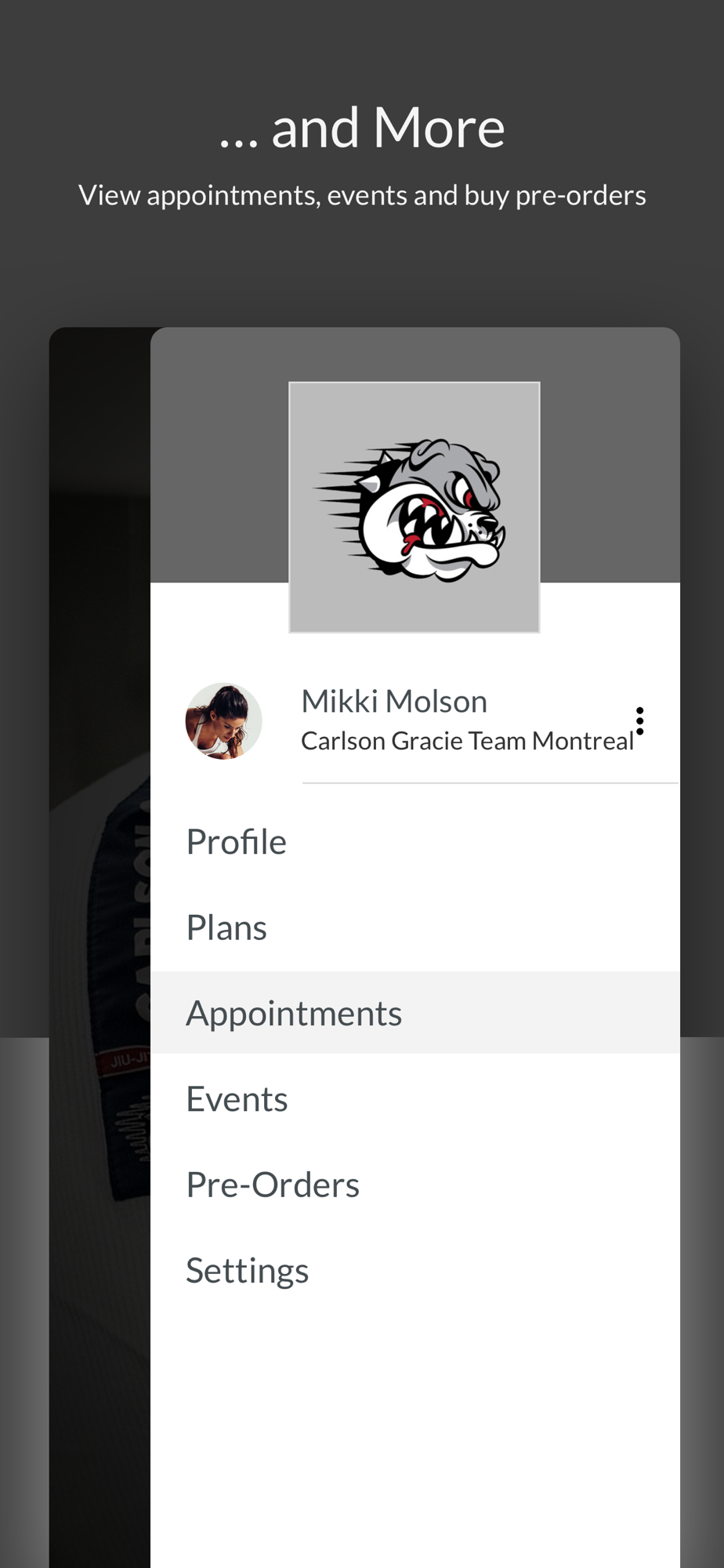
Task: Open the Plans menu item
Action: tap(414, 927)
